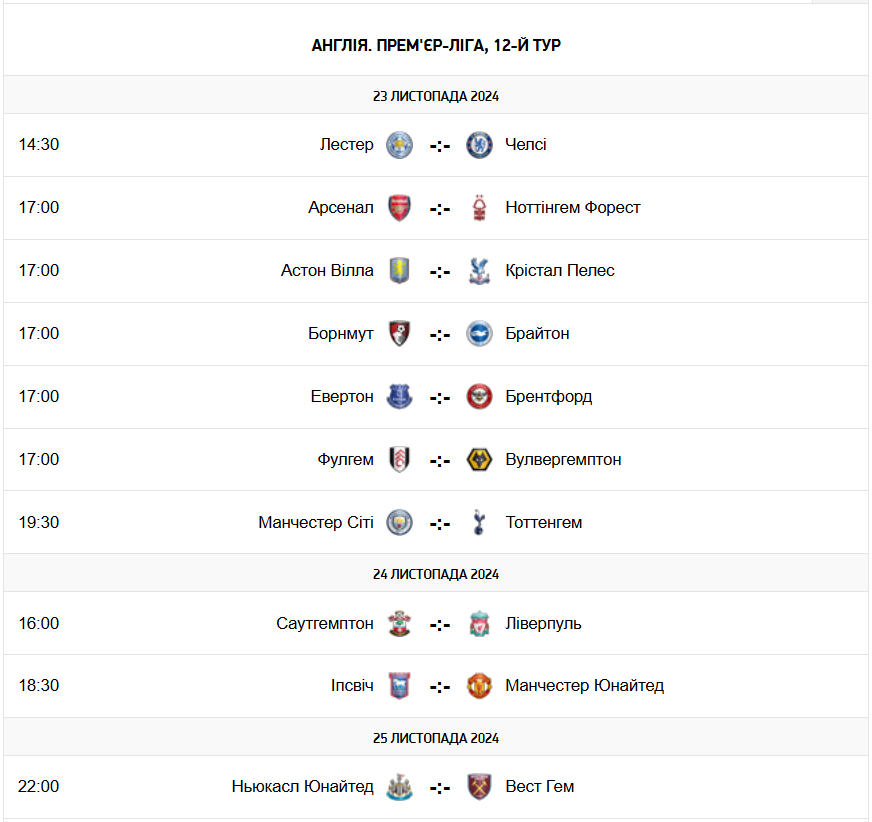This screenshot has height=822, width=872.
Task: Click the Newcastle United crest icon
Action: [x=400, y=787]
